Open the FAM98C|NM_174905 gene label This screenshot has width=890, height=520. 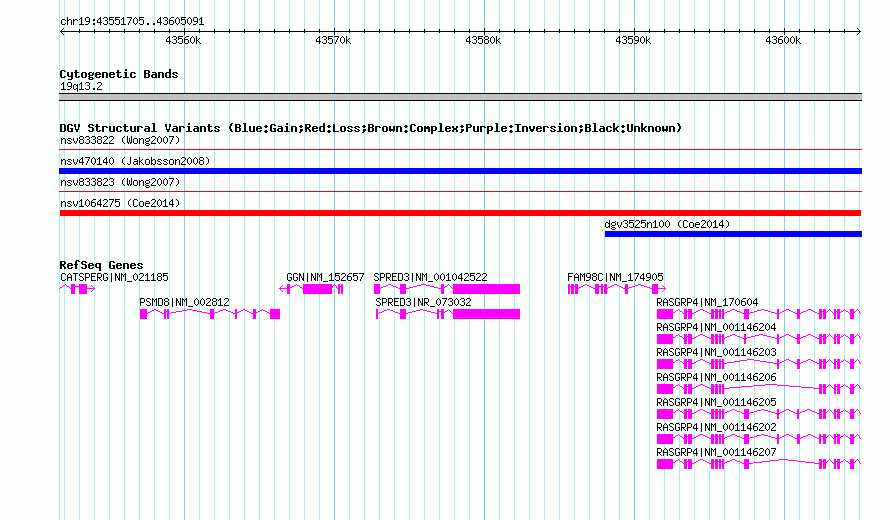[x=615, y=277]
